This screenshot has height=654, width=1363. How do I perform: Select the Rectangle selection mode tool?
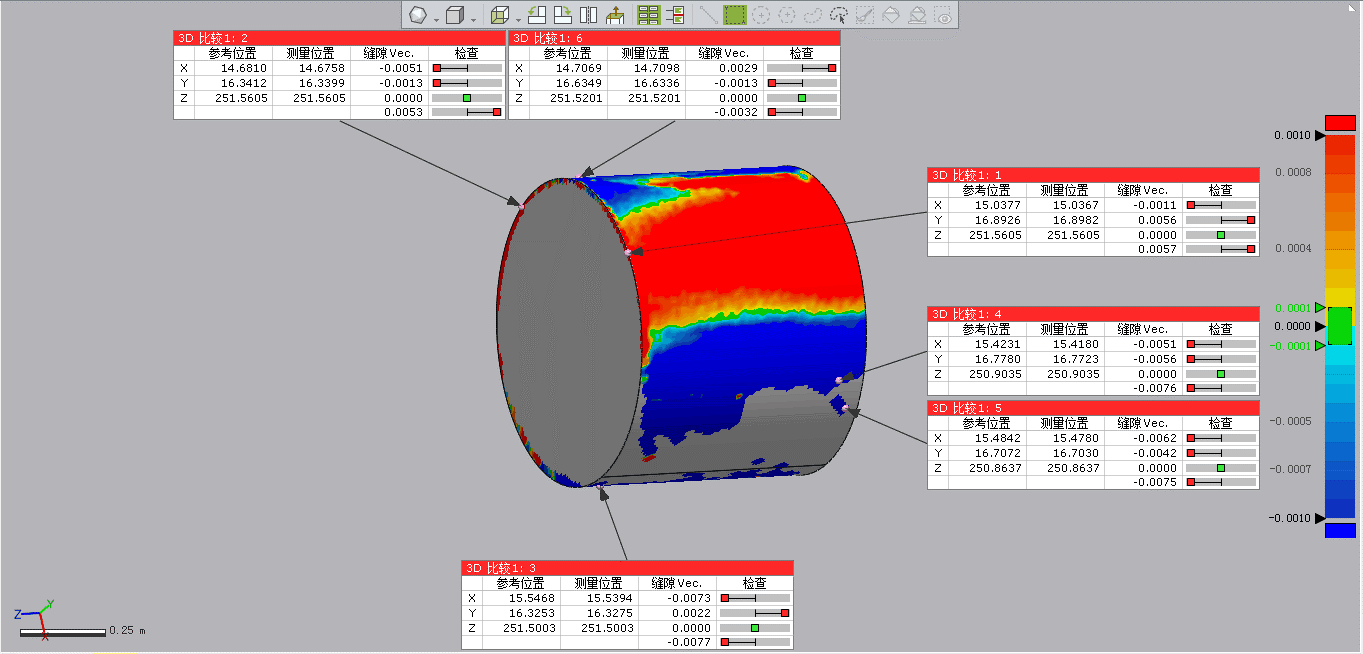pos(735,15)
